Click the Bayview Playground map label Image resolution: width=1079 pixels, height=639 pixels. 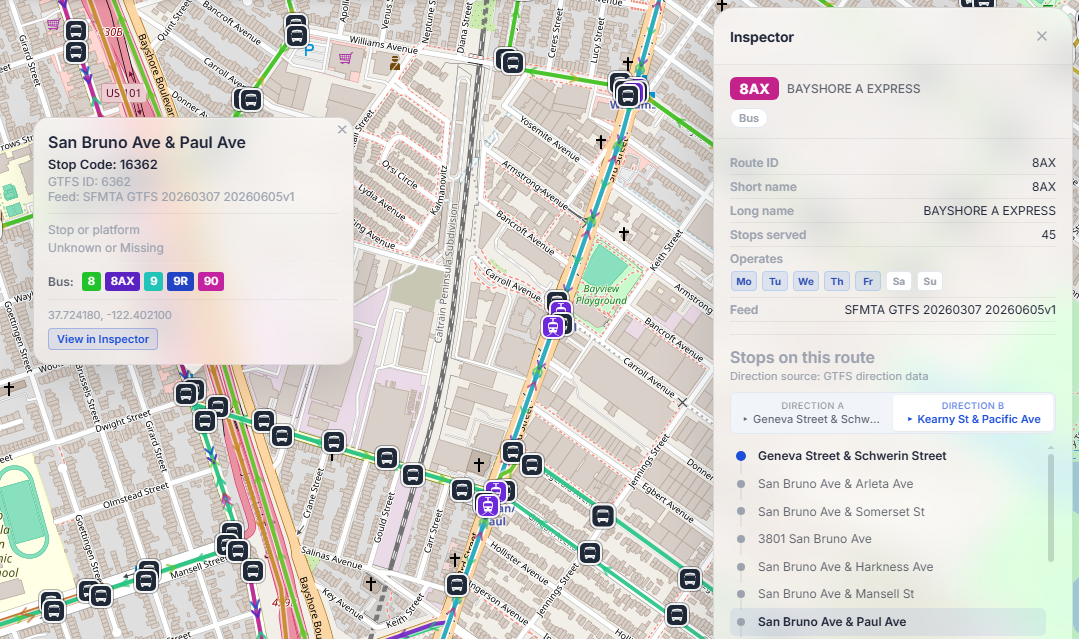point(601,294)
